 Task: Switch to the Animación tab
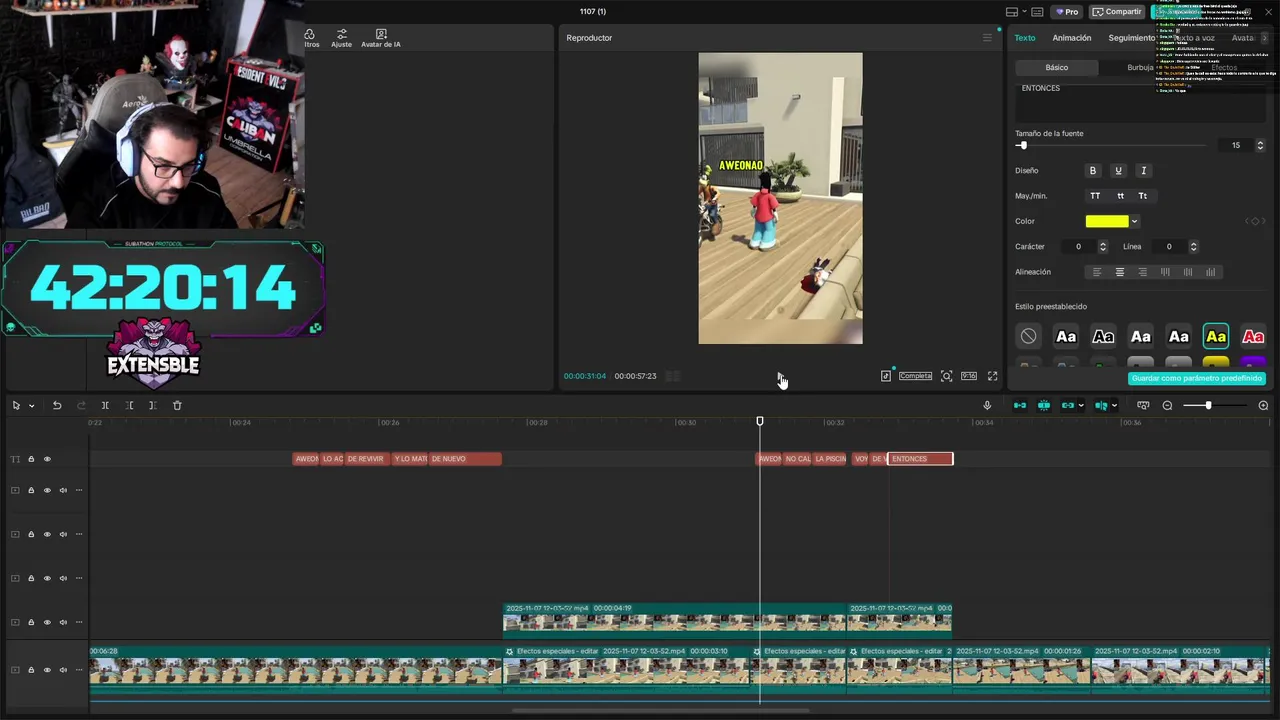point(1072,38)
